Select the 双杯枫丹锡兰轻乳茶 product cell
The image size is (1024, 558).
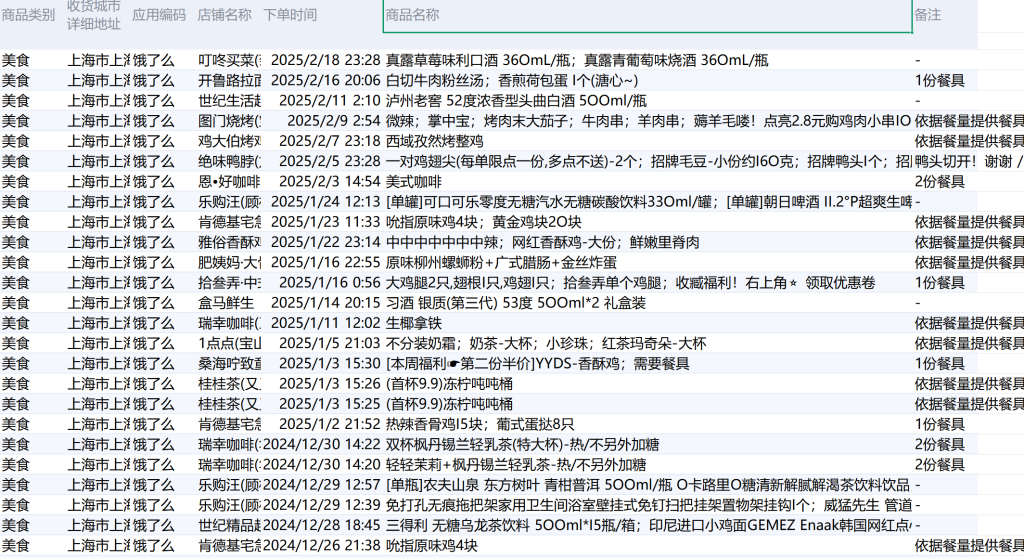click(647, 445)
